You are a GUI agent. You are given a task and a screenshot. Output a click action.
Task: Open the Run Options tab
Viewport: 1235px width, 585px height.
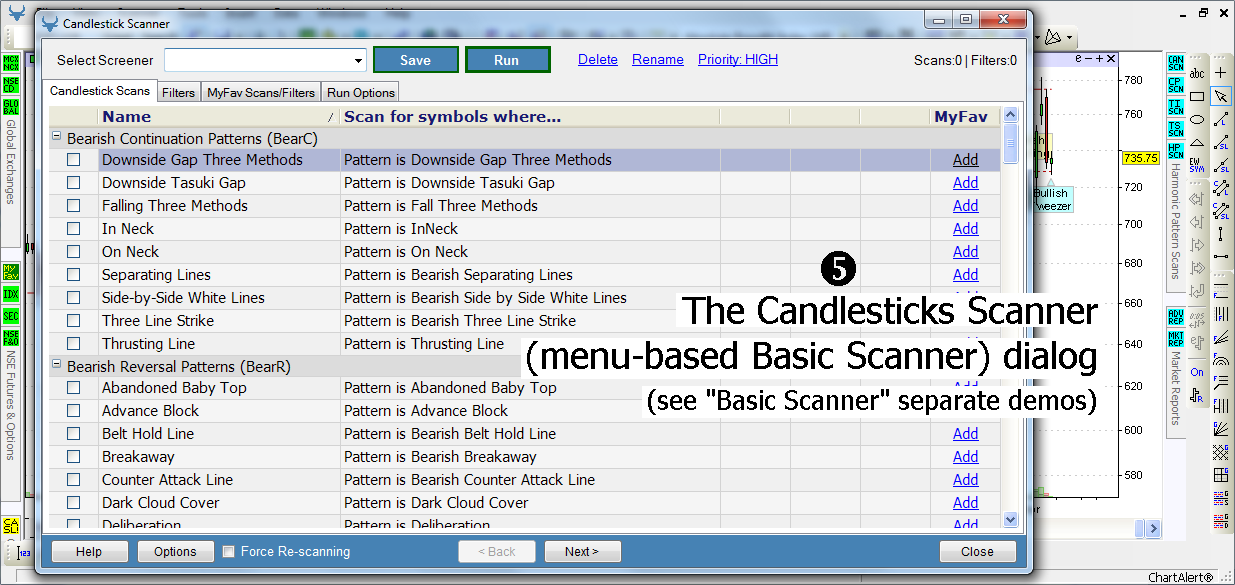(x=361, y=93)
